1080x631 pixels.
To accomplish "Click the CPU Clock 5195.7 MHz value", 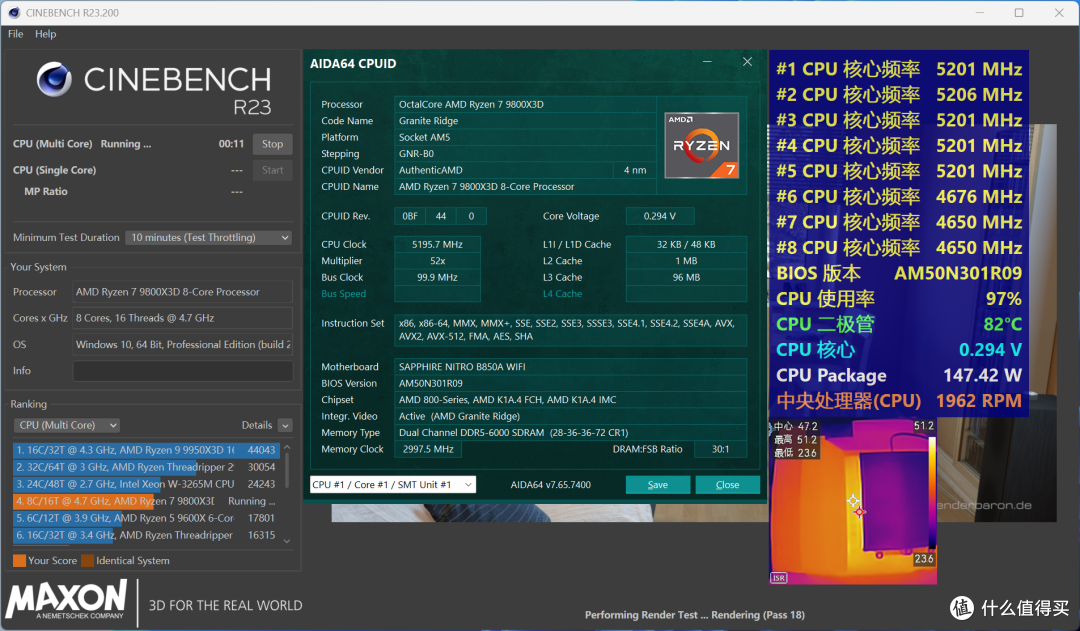I will click(x=437, y=245).
